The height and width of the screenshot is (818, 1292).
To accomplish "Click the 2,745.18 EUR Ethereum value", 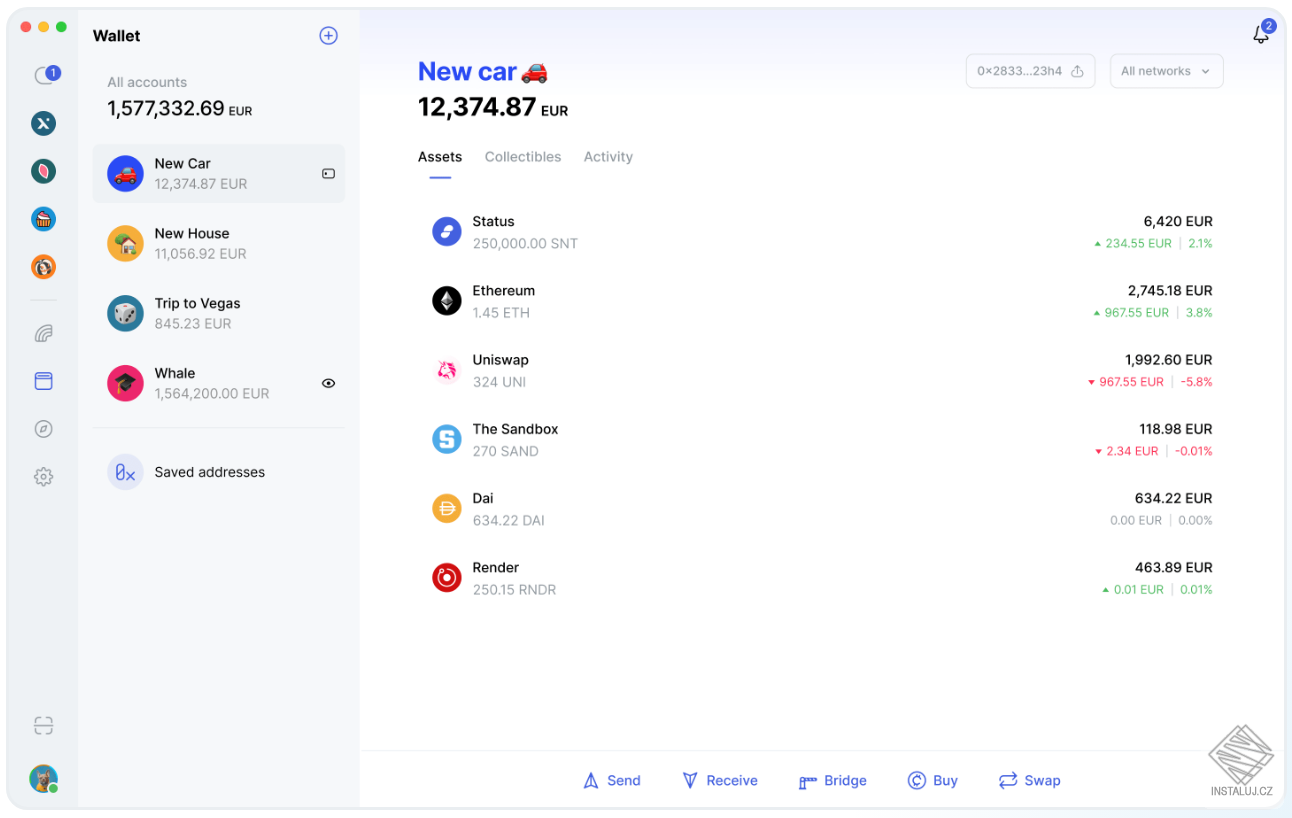I will pyautogui.click(x=1170, y=291).
